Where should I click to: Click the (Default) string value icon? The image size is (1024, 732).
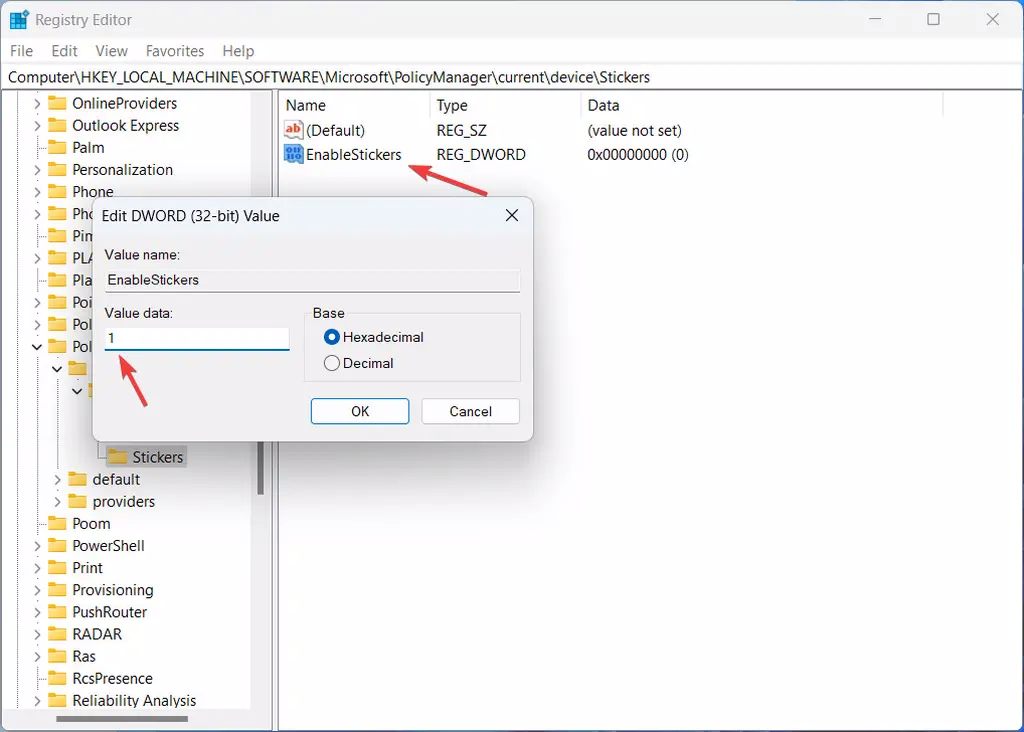click(293, 130)
